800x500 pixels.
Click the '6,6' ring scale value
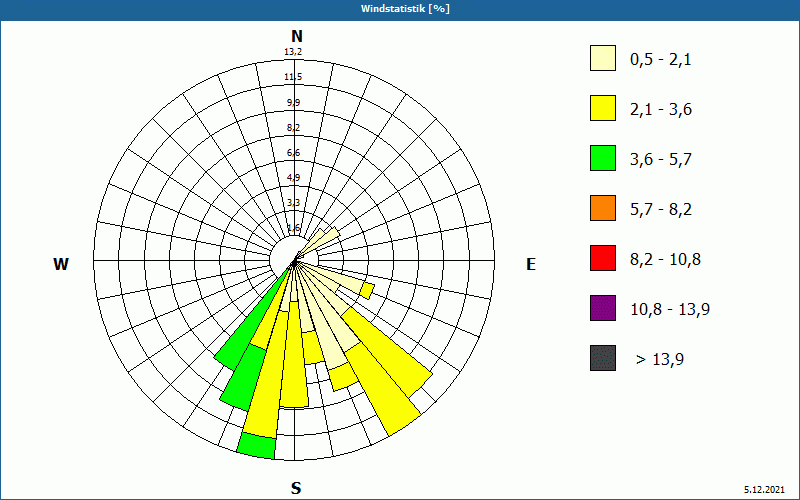(x=293, y=153)
